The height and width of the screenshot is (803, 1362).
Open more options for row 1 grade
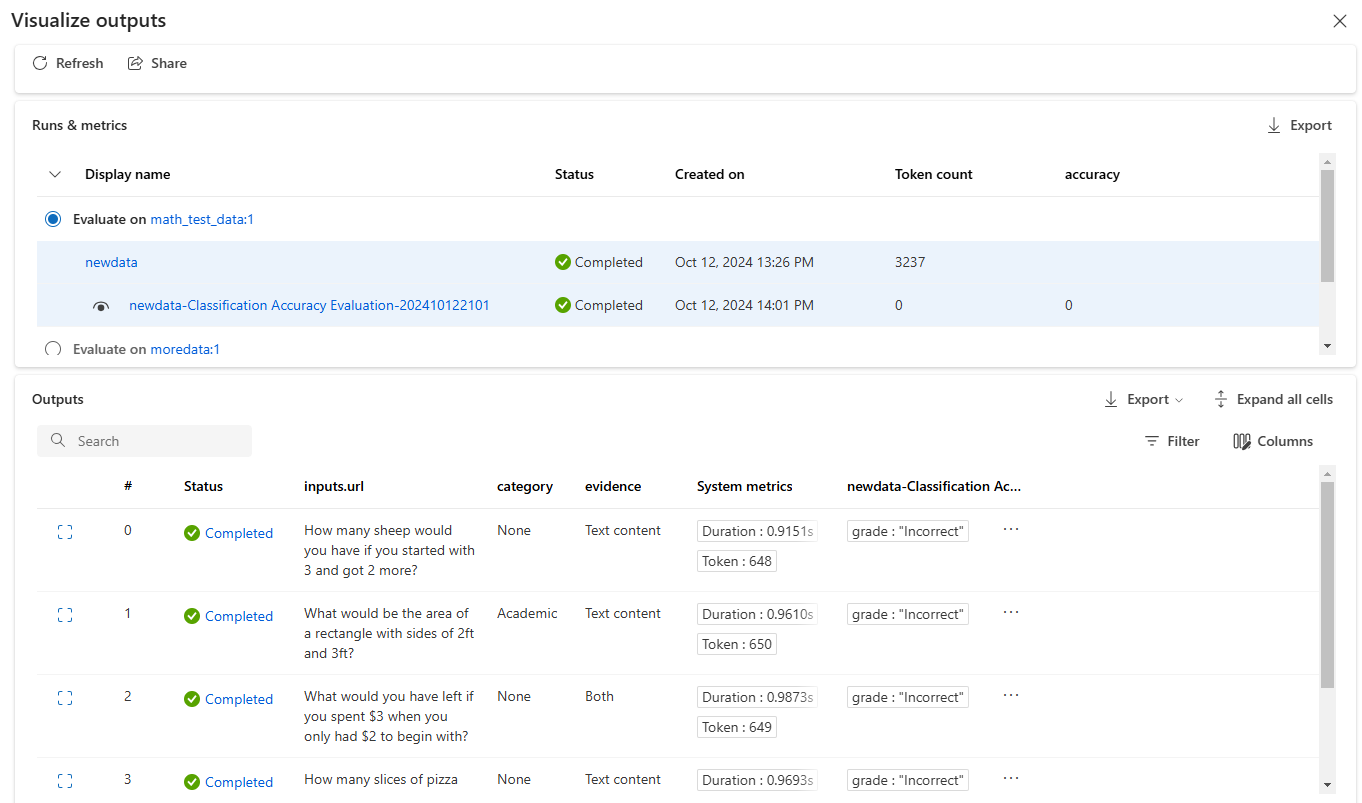click(x=1010, y=612)
